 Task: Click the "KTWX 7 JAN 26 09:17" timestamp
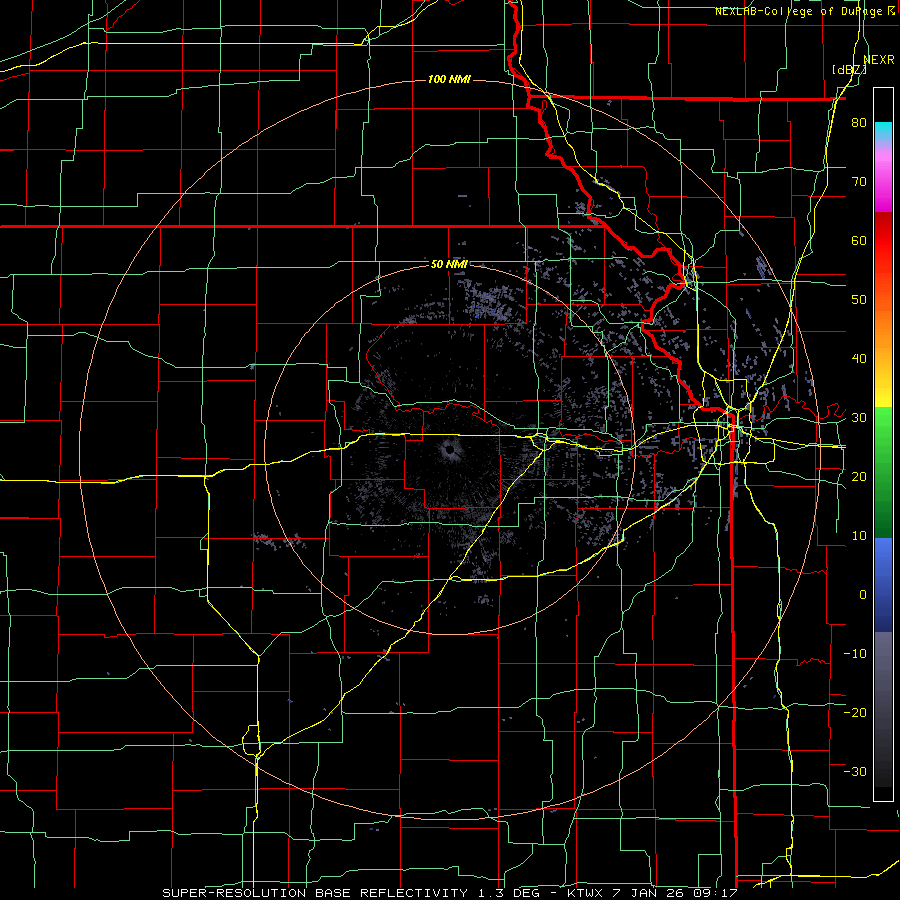pyautogui.click(x=651, y=893)
